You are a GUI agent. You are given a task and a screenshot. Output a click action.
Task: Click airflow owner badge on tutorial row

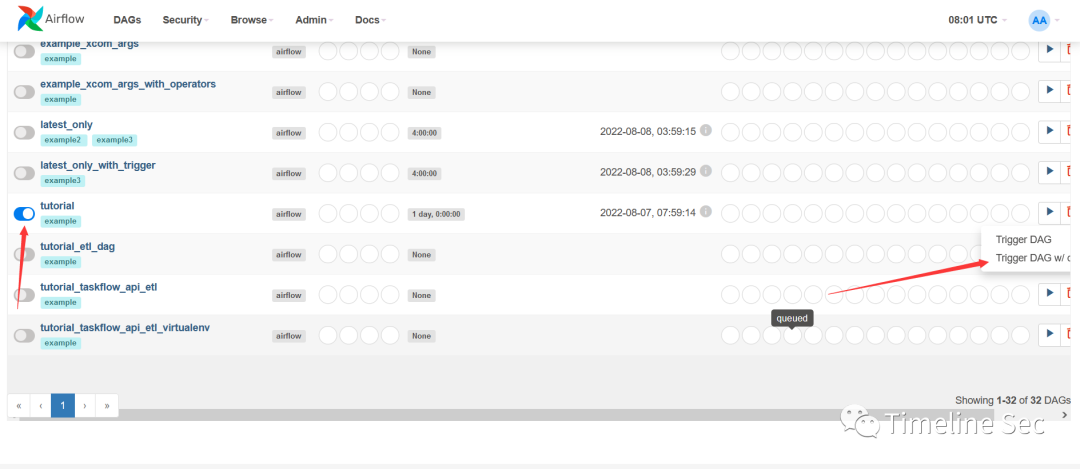[289, 214]
